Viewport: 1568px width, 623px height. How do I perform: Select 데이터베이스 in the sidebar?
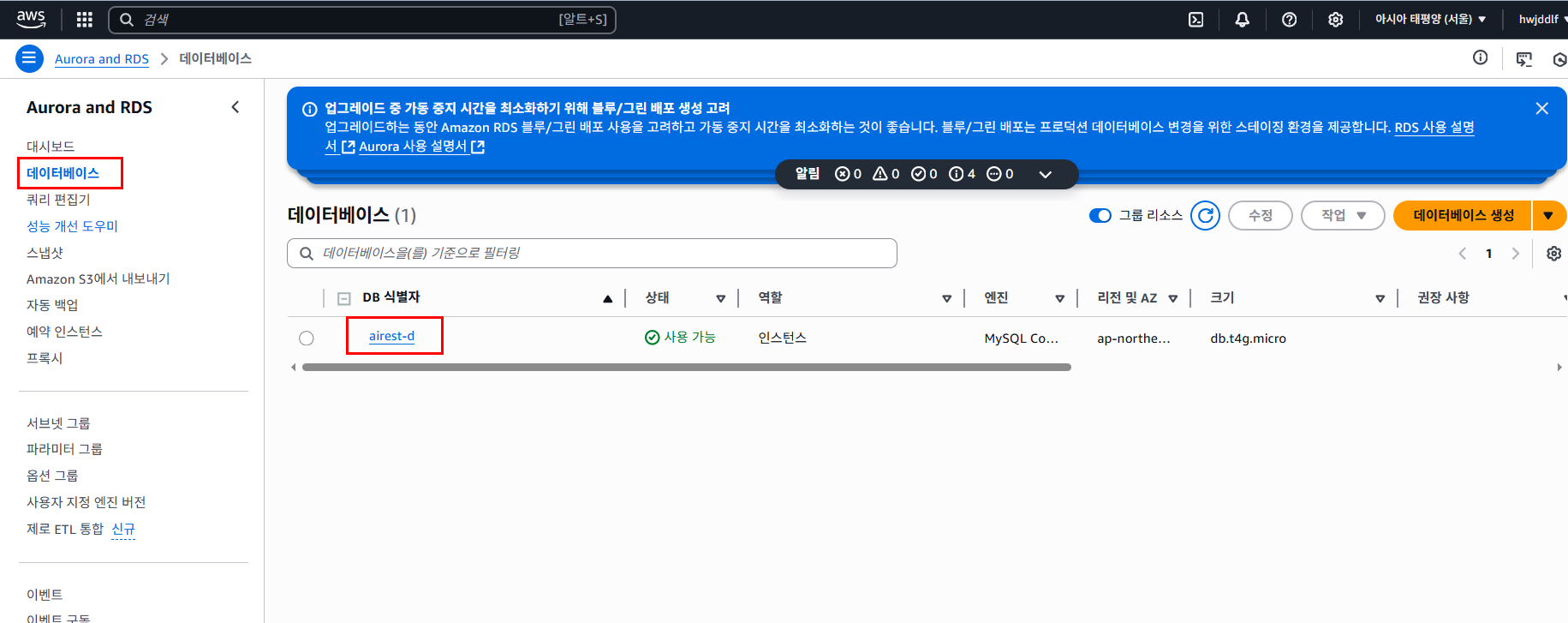click(x=63, y=173)
